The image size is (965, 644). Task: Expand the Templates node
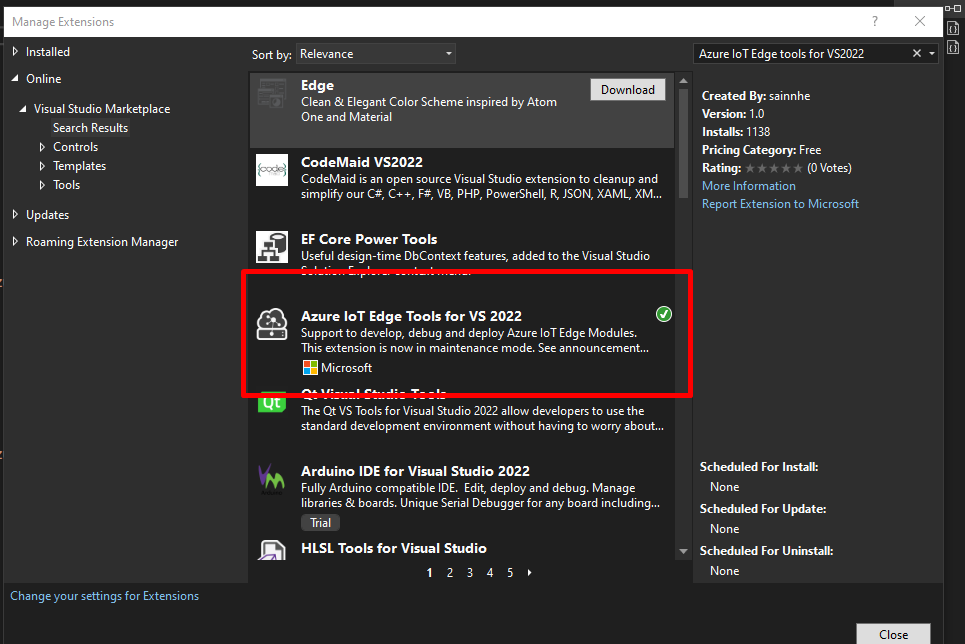click(42, 166)
